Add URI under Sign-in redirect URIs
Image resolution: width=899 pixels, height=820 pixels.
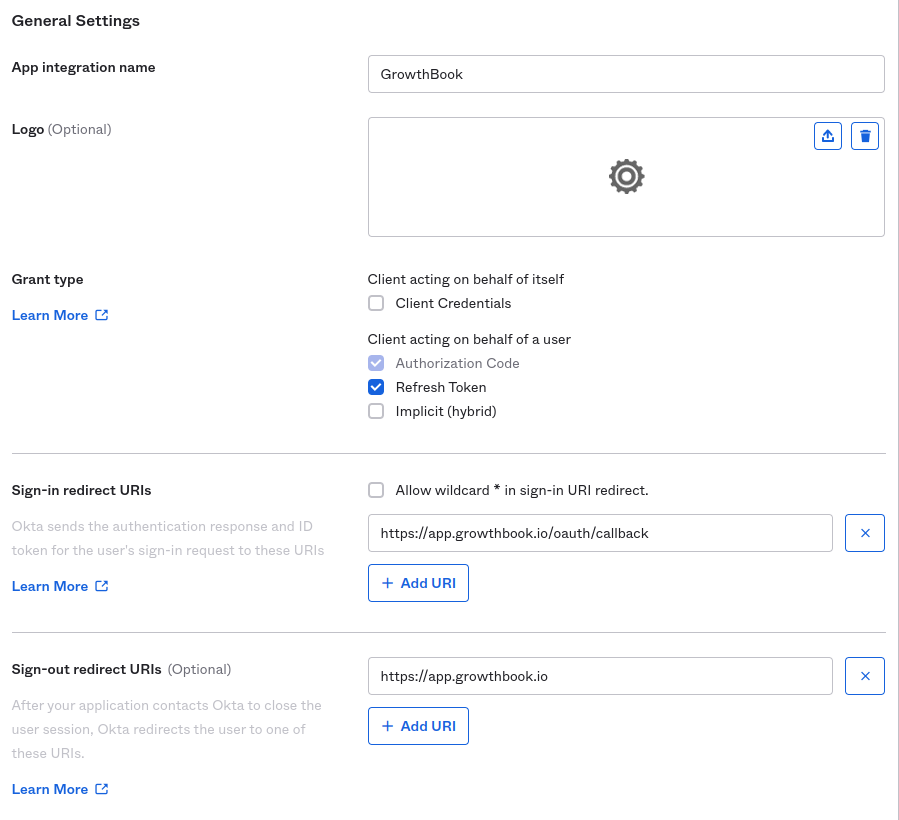click(418, 583)
